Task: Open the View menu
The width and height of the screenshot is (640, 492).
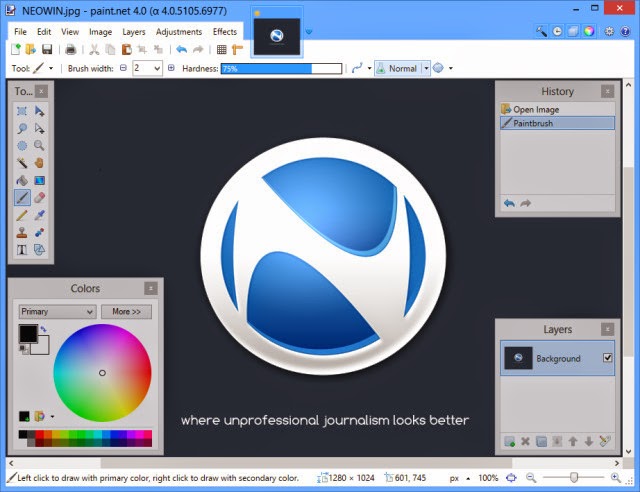Action: coord(70,32)
